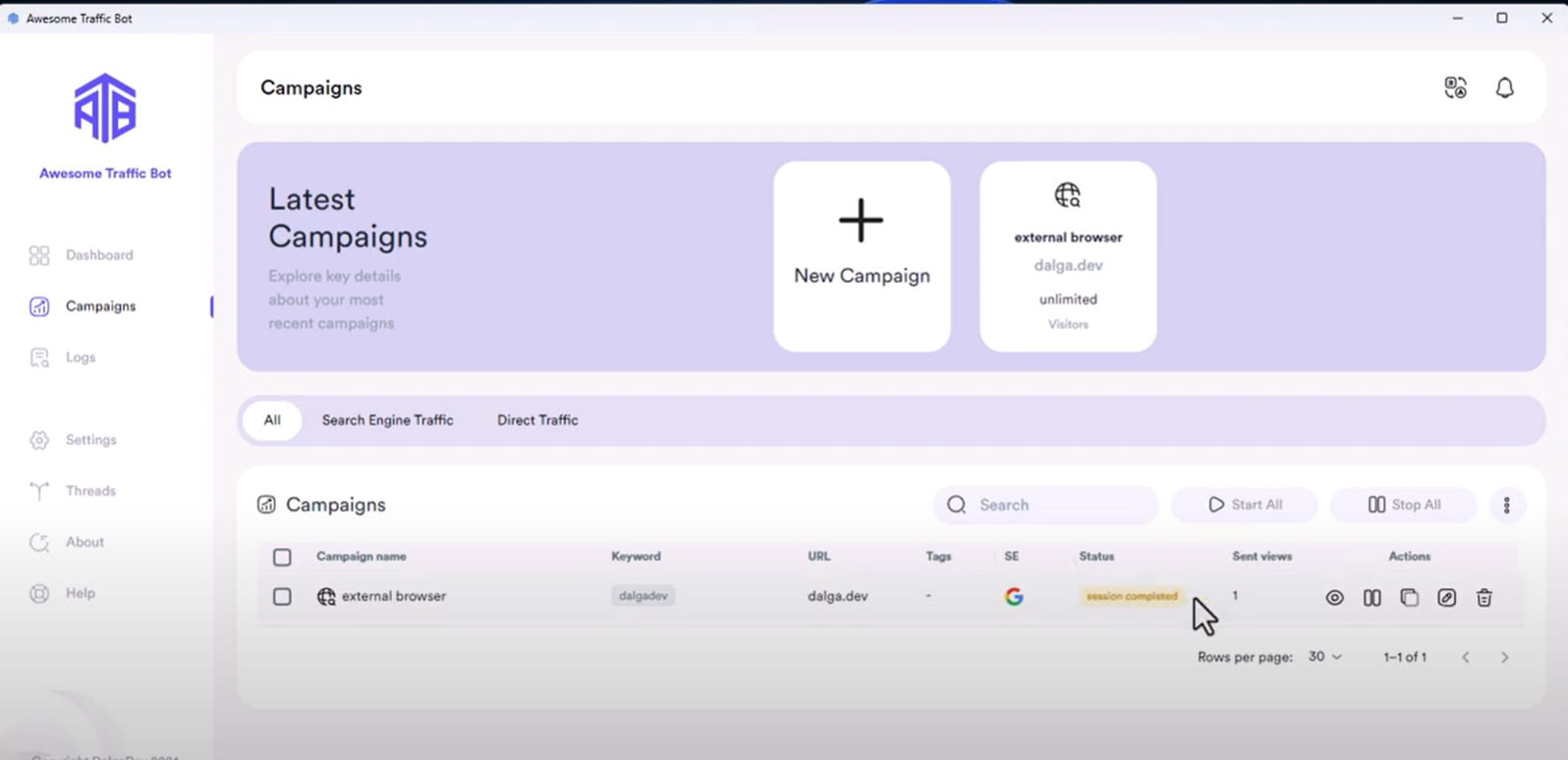Tick the select-all checkbox in table header
This screenshot has width=1568, height=760.
282,557
